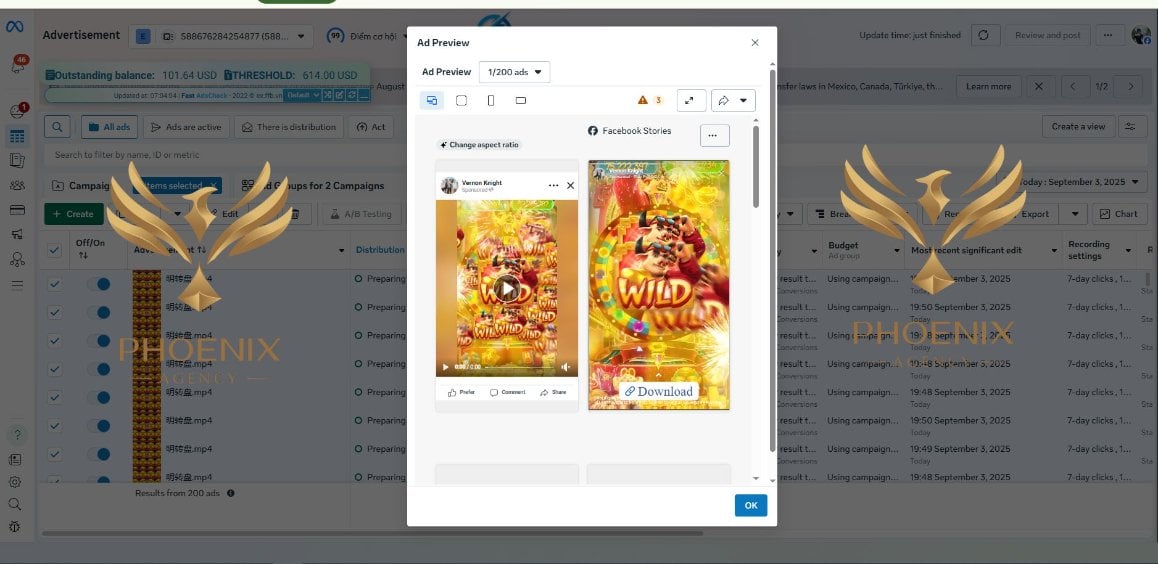This screenshot has height=564, width=1158.
Task: Open the Audiences people icon
Action: coord(17,185)
